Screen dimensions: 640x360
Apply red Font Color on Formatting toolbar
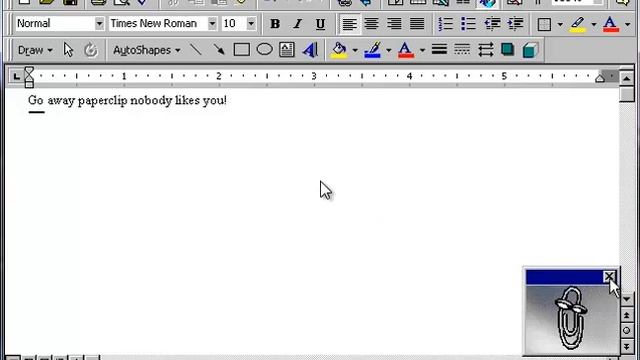[x=611, y=24]
